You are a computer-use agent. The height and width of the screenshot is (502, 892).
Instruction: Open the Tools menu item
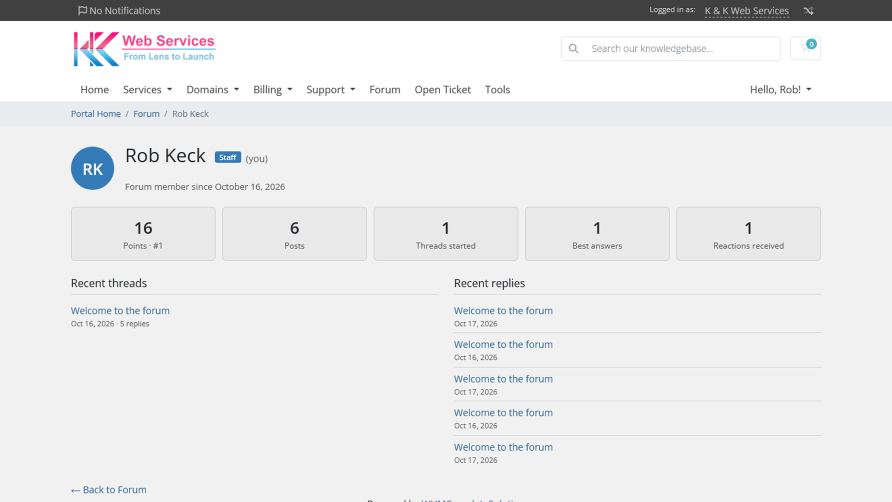[x=497, y=89]
